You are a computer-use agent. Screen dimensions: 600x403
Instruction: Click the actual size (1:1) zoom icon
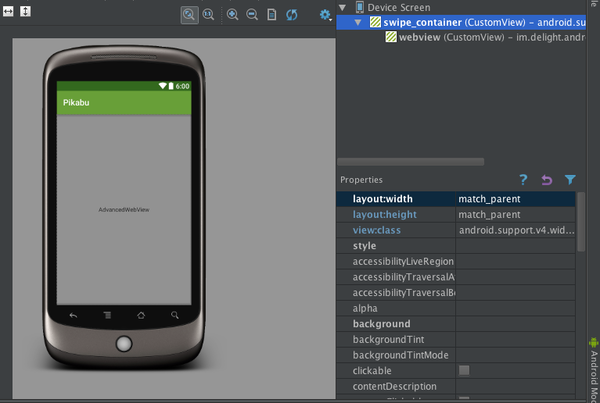208,15
